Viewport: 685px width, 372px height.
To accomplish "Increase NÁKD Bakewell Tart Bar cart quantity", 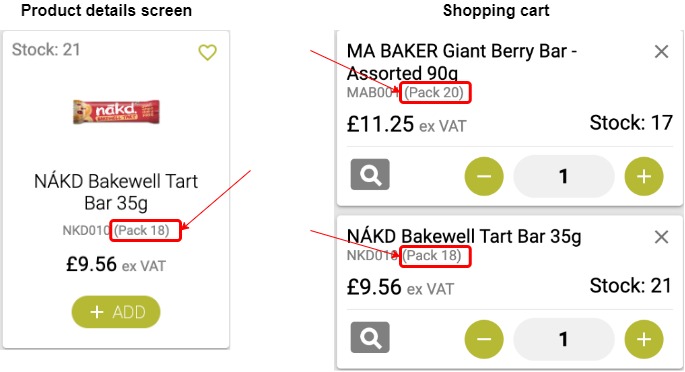I will pyautogui.click(x=644, y=339).
